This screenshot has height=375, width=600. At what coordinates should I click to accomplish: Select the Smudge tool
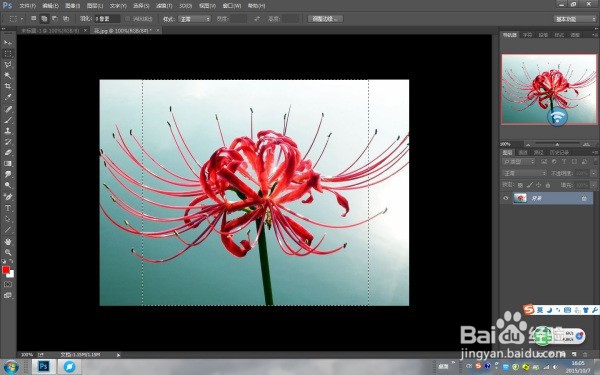coord(8,174)
